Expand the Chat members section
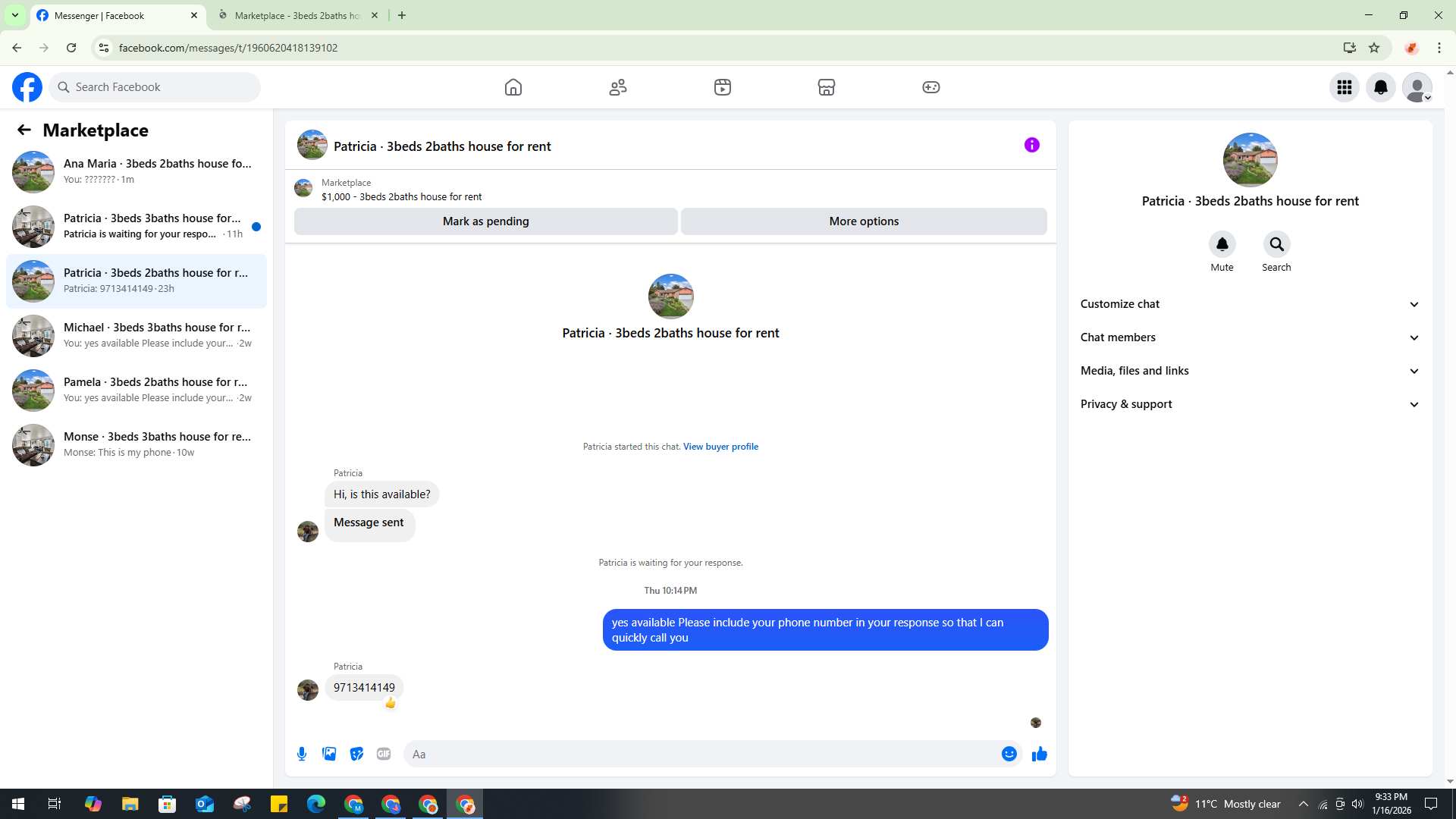Image resolution: width=1456 pixels, height=819 pixels. coord(1249,337)
